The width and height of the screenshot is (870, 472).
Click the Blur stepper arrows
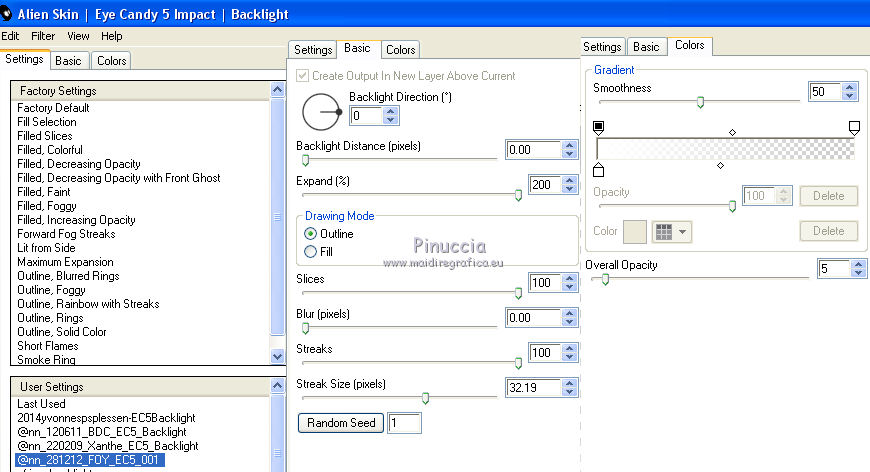569,318
